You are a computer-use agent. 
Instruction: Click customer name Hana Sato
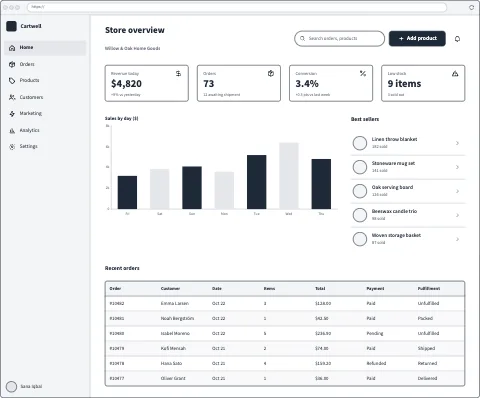coord(171,364)
